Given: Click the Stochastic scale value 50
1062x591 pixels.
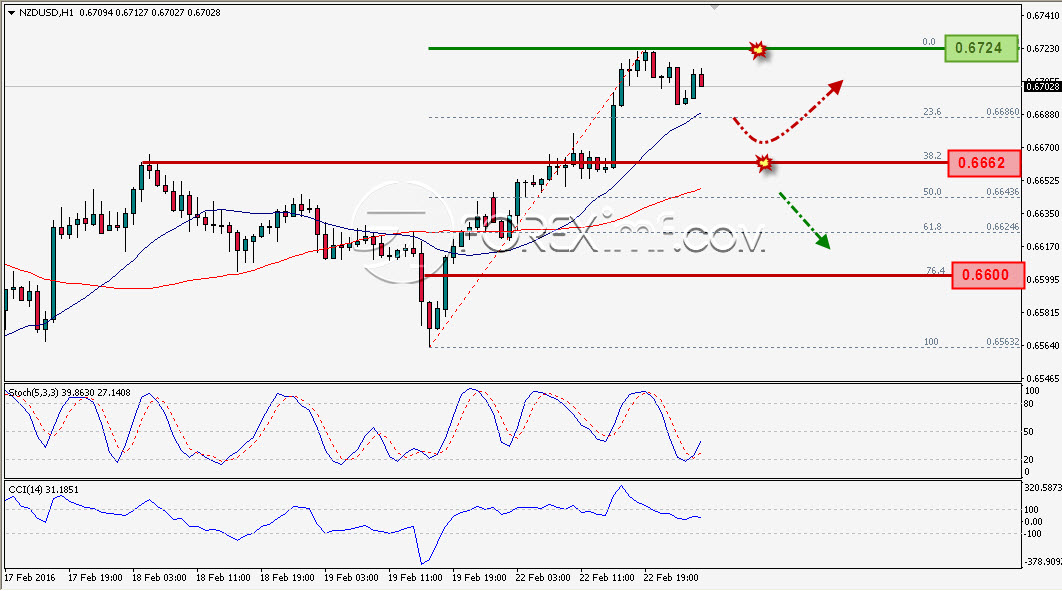Looking at the screenshot, I should point(1029,432).
